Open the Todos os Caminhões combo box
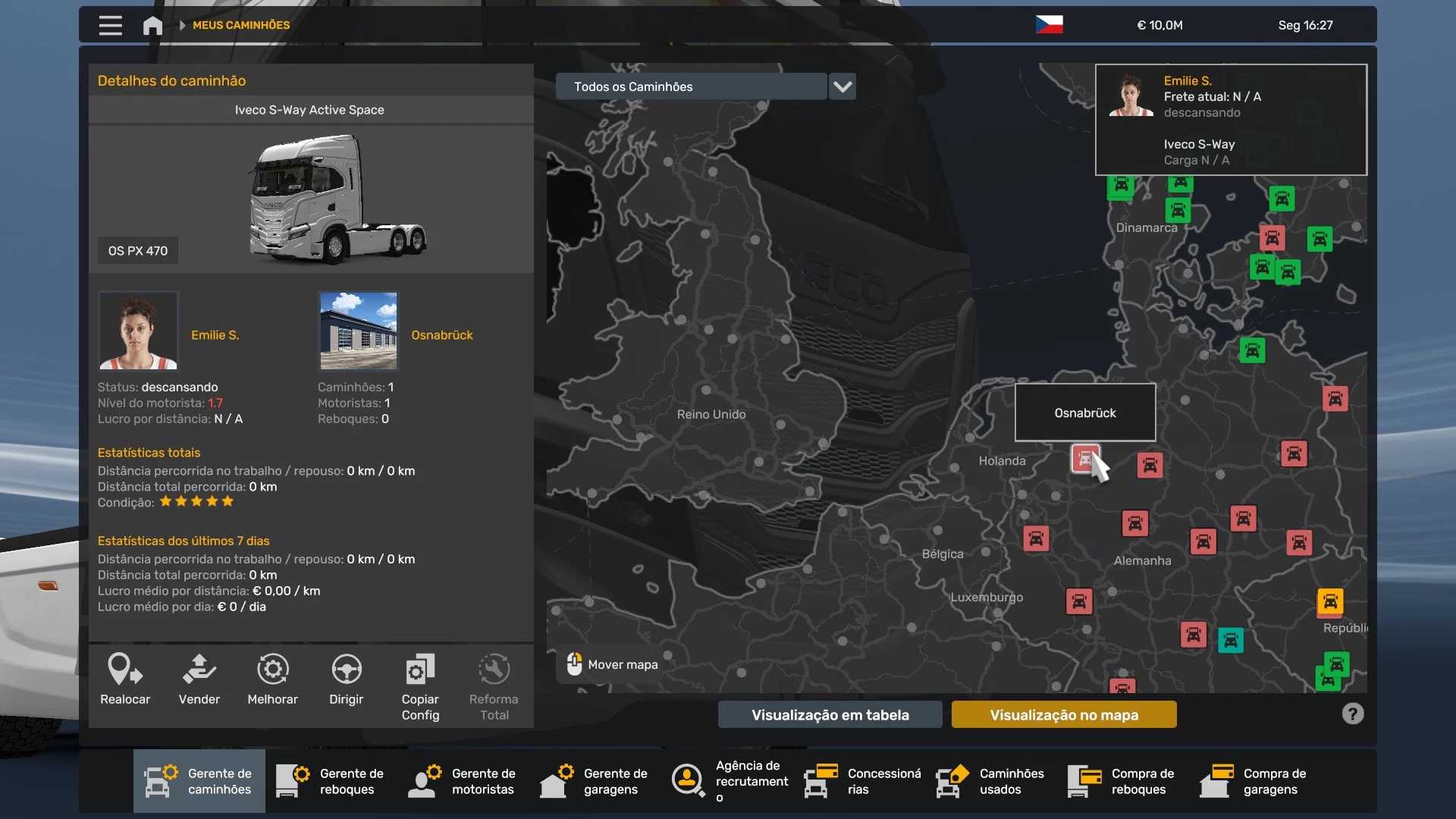The image size is (1456, 819). (690, 87)
